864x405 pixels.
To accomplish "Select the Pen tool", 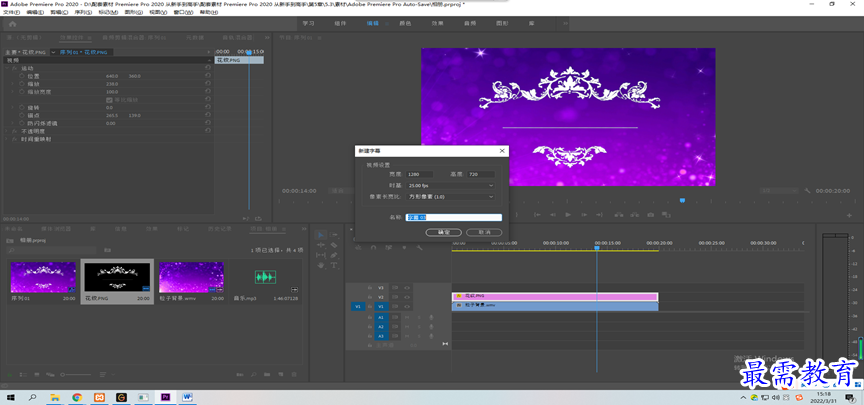I will (334, 255).
